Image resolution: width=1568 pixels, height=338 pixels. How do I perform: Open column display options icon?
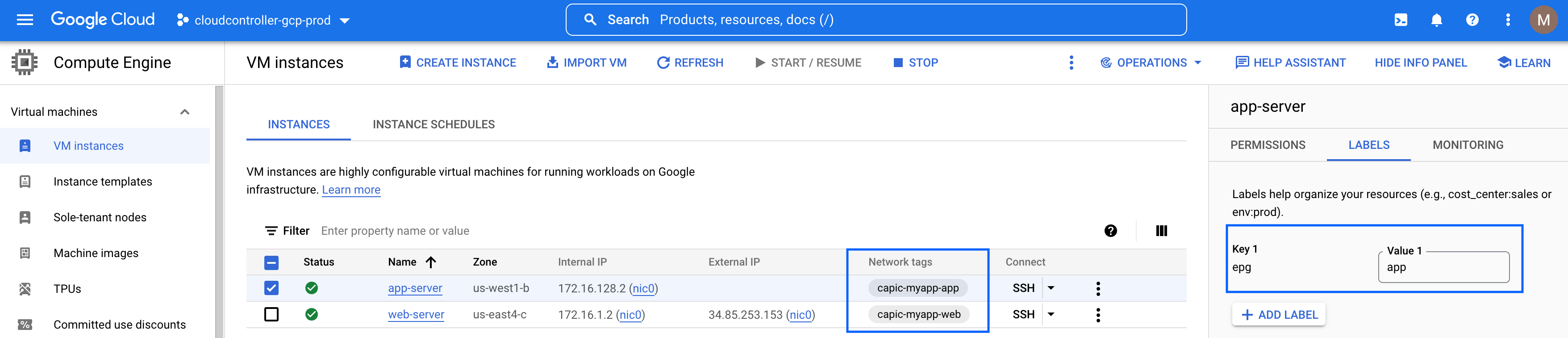coord(1161,231)
